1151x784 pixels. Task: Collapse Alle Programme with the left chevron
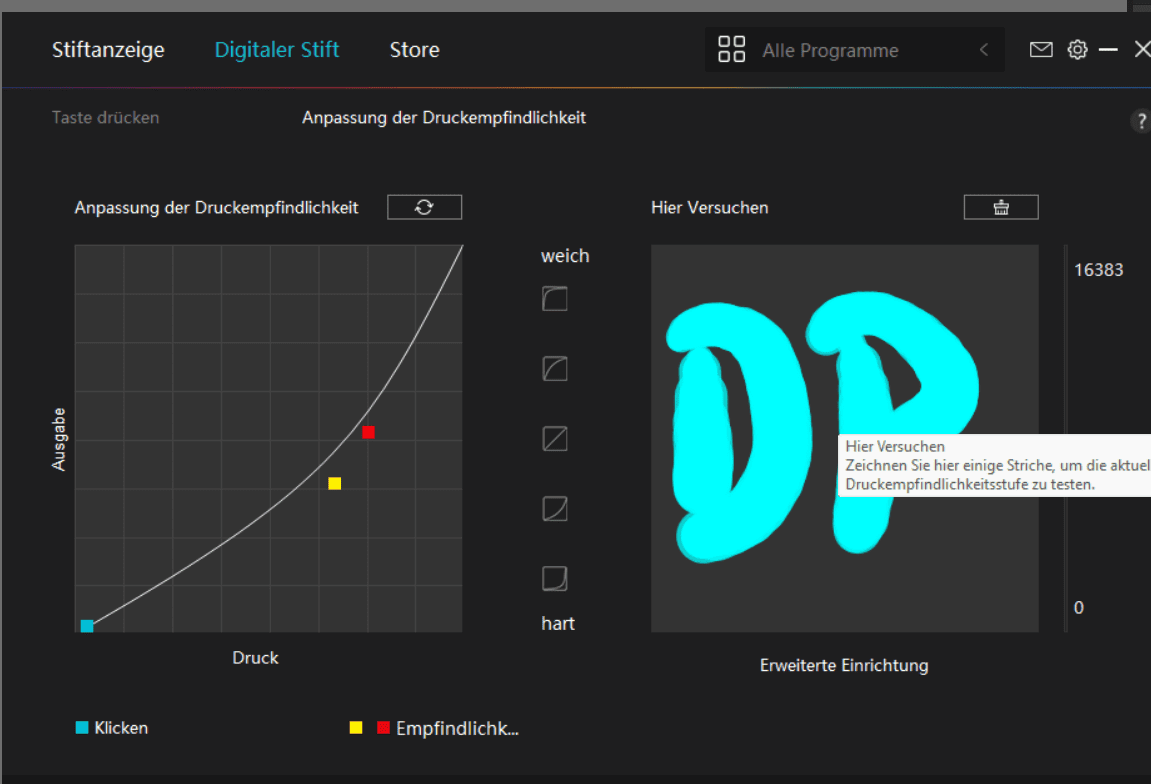tap(983, 49)
